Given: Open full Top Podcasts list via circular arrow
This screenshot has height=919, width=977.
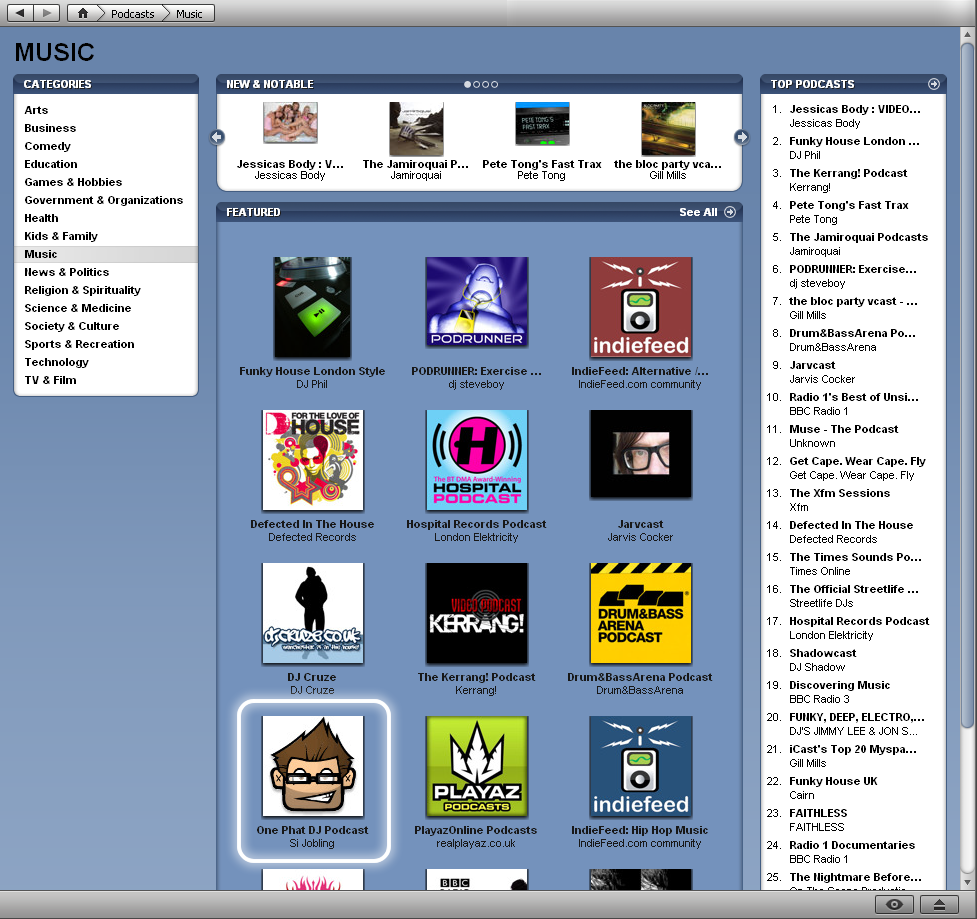Looking at the screenshot, I should click(934, 84).
